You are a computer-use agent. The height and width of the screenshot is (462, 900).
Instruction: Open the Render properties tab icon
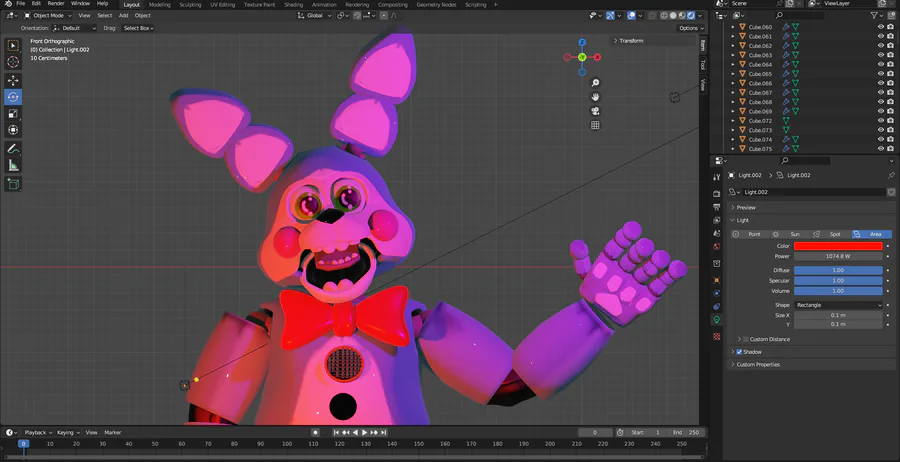point(716,194)
